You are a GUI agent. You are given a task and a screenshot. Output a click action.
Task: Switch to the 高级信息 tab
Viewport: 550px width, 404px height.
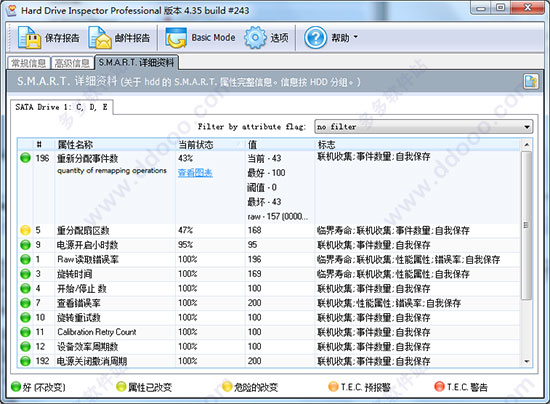pyautogui.click(x=72, y=63)
